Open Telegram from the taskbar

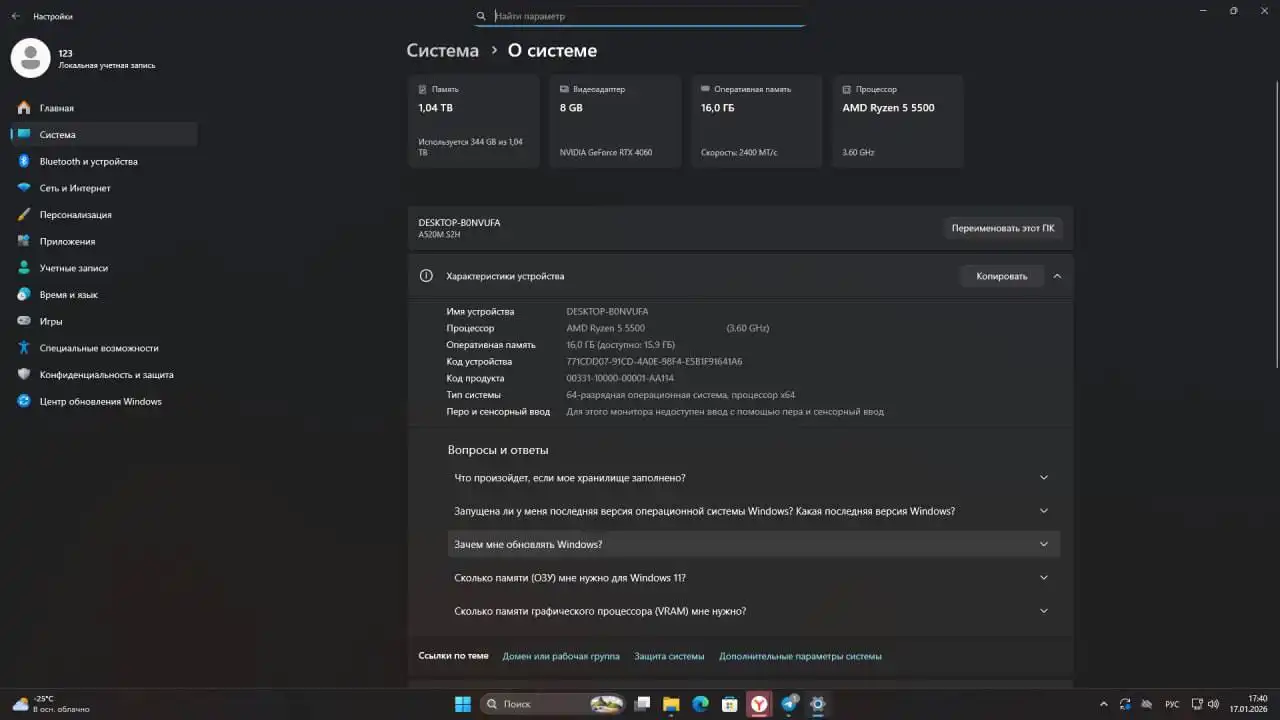coord(787,704)
